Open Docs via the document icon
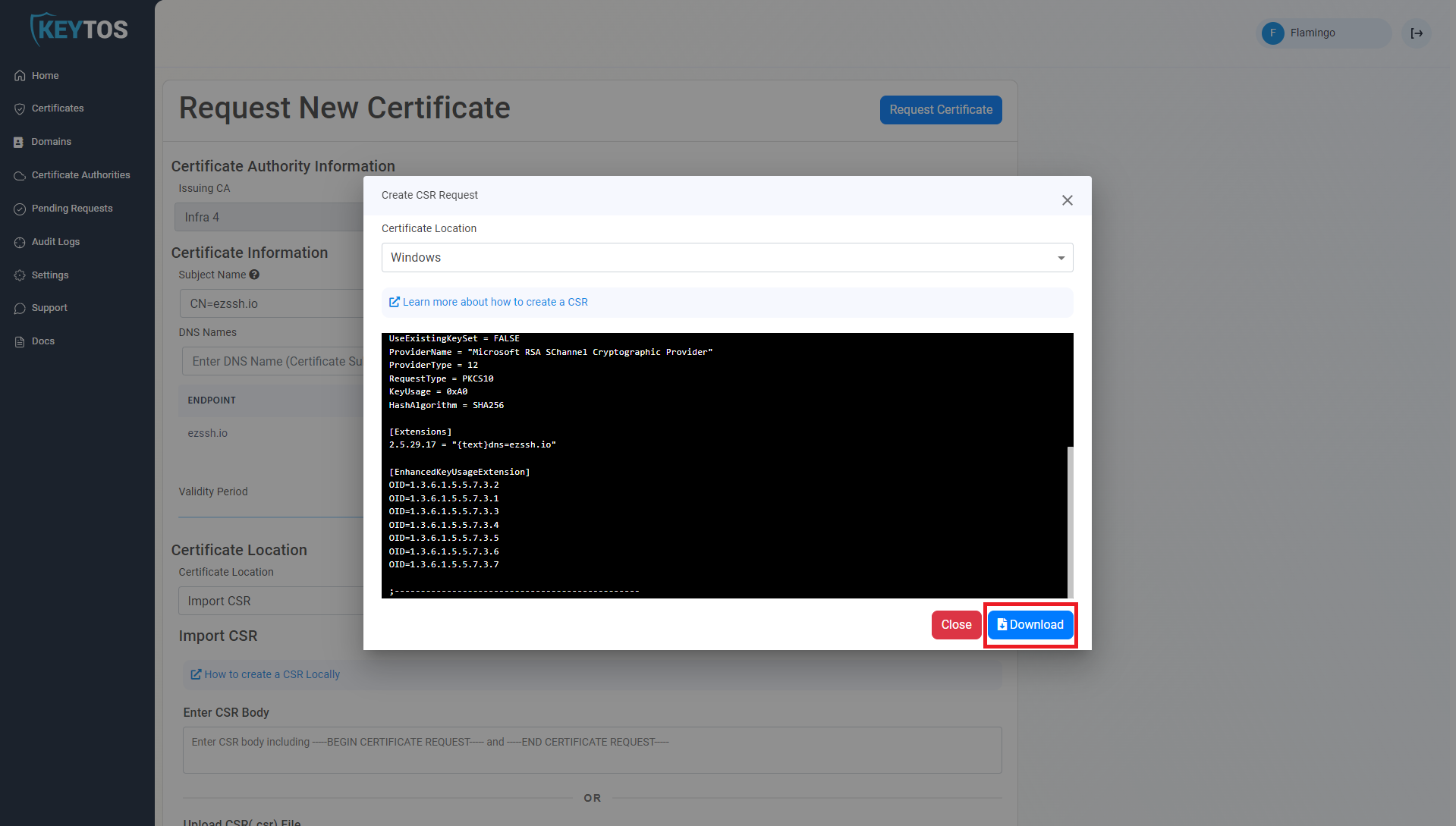The image size is (1456, 826). pos(20,341)
